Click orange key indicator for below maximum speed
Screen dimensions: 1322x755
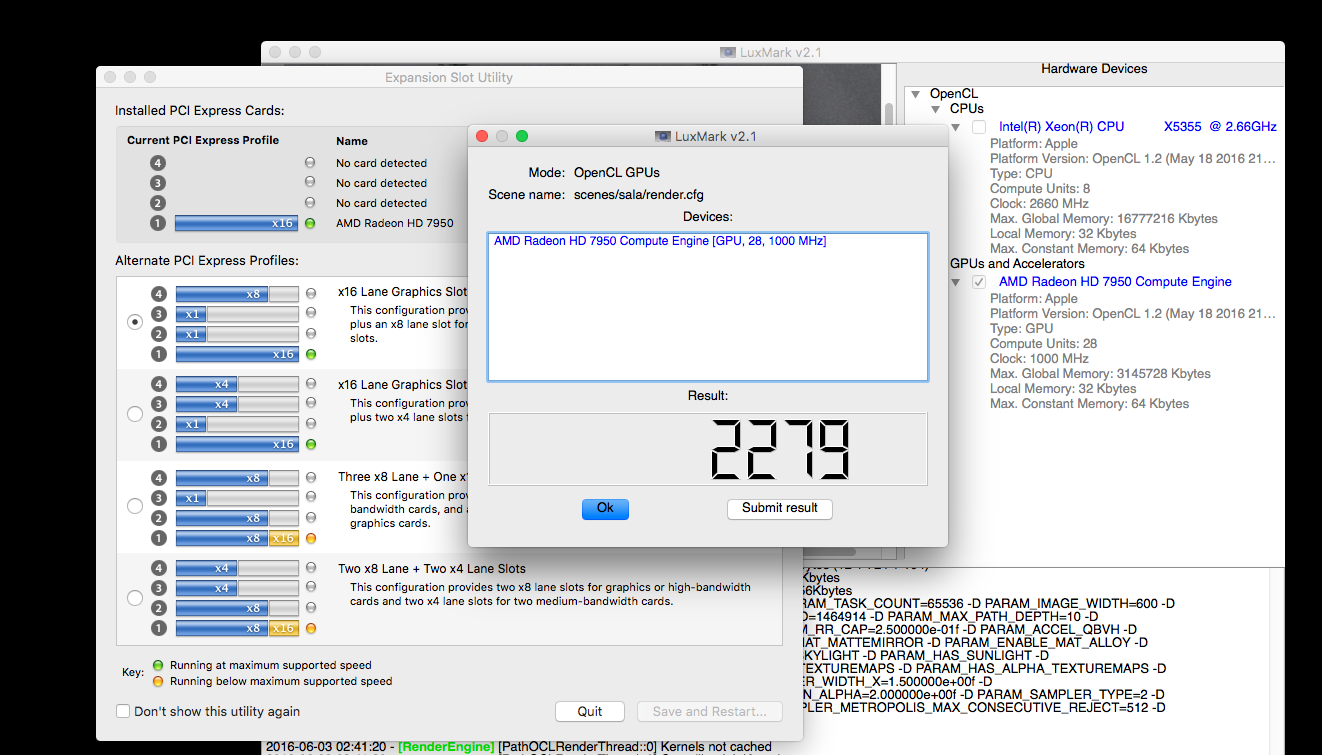tap(158, 681)
